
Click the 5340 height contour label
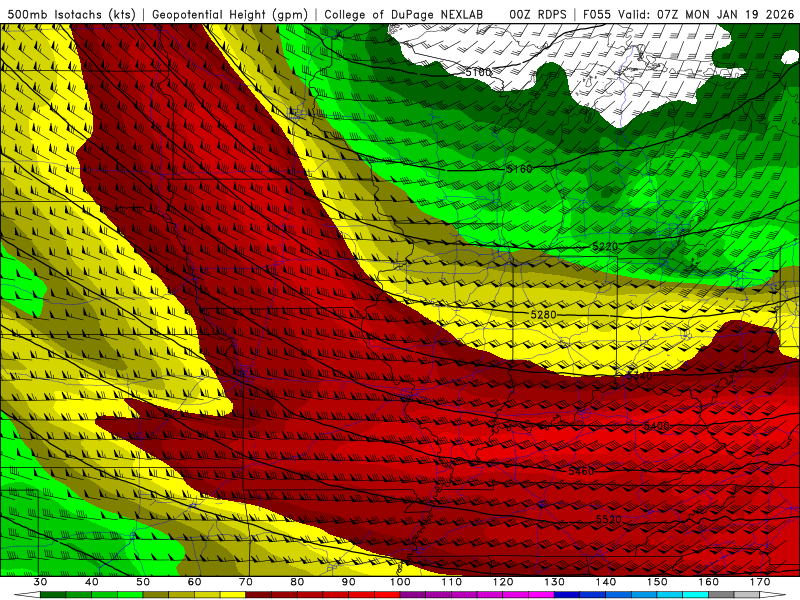pyautogui.click(x=639, y=376)
